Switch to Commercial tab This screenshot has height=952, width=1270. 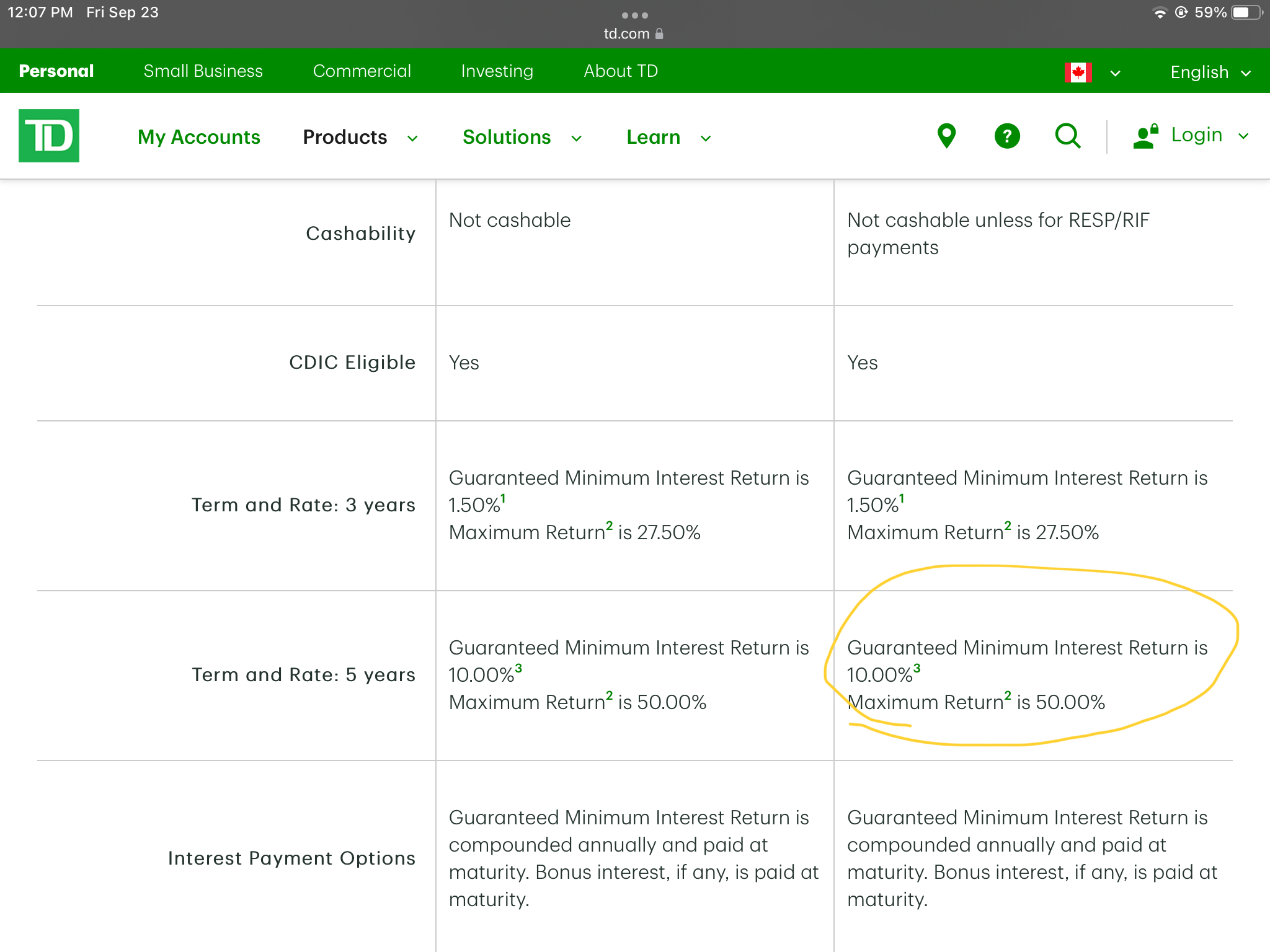point(362,71)
